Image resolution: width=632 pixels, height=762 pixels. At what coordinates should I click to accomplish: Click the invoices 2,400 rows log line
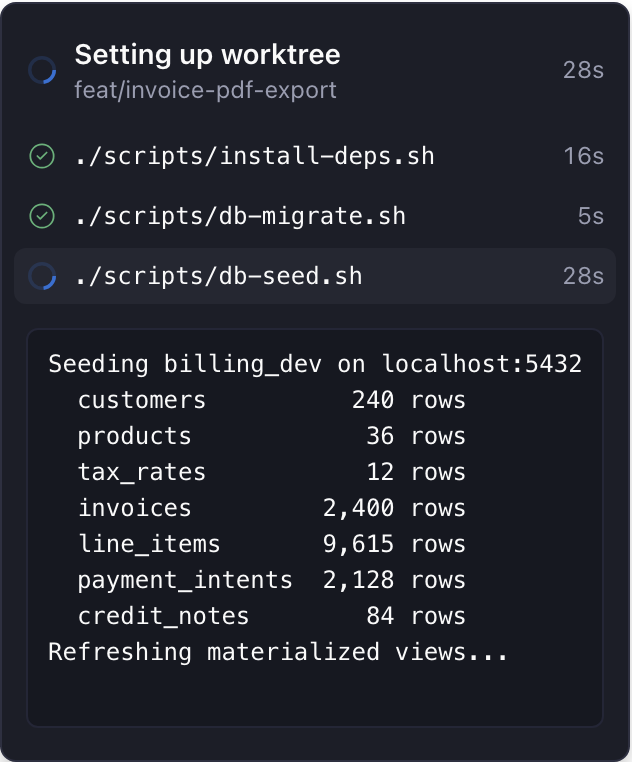pyautogui.click(x=271, y=508)
